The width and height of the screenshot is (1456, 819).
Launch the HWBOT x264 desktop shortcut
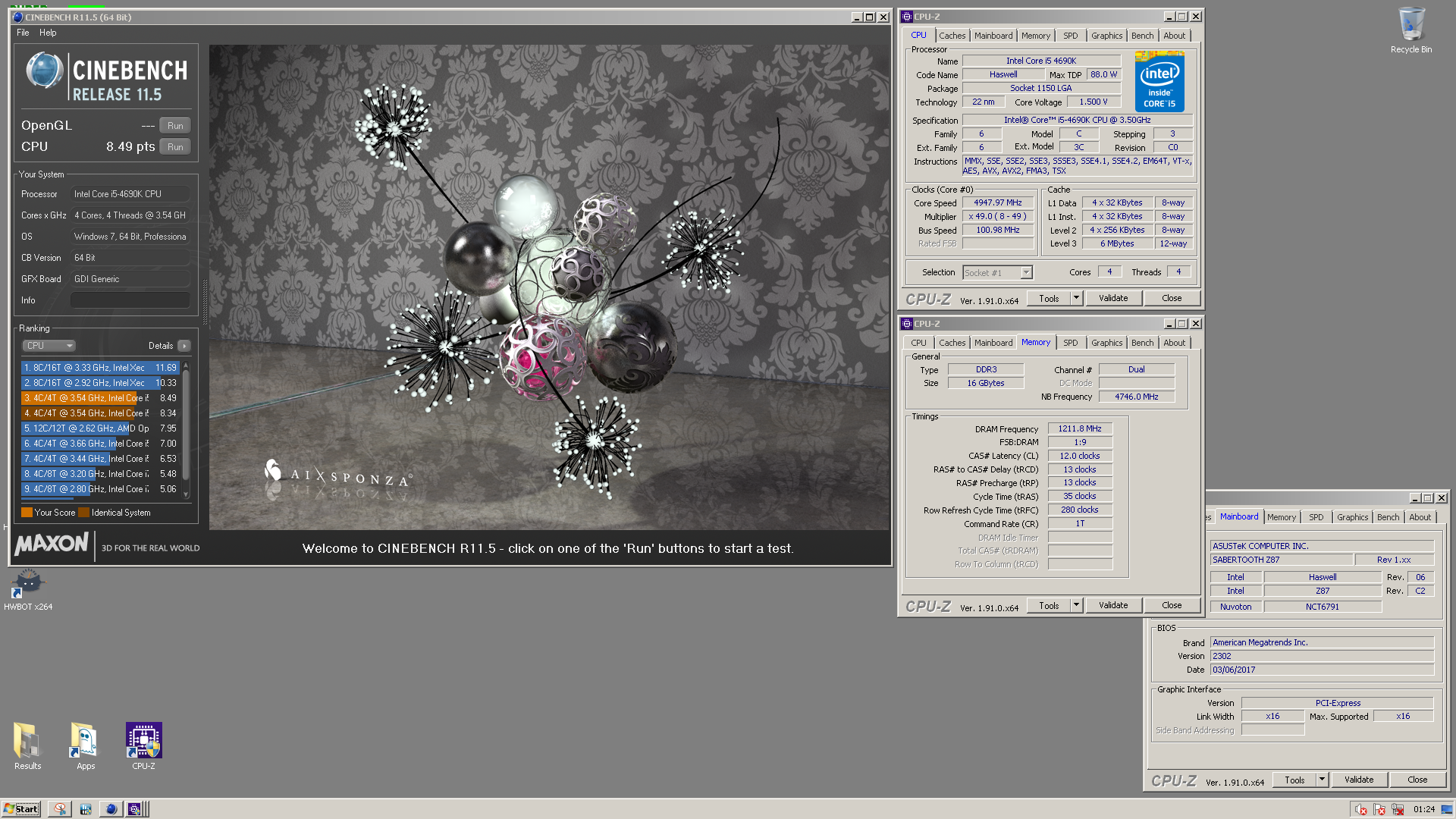point(28,589)
